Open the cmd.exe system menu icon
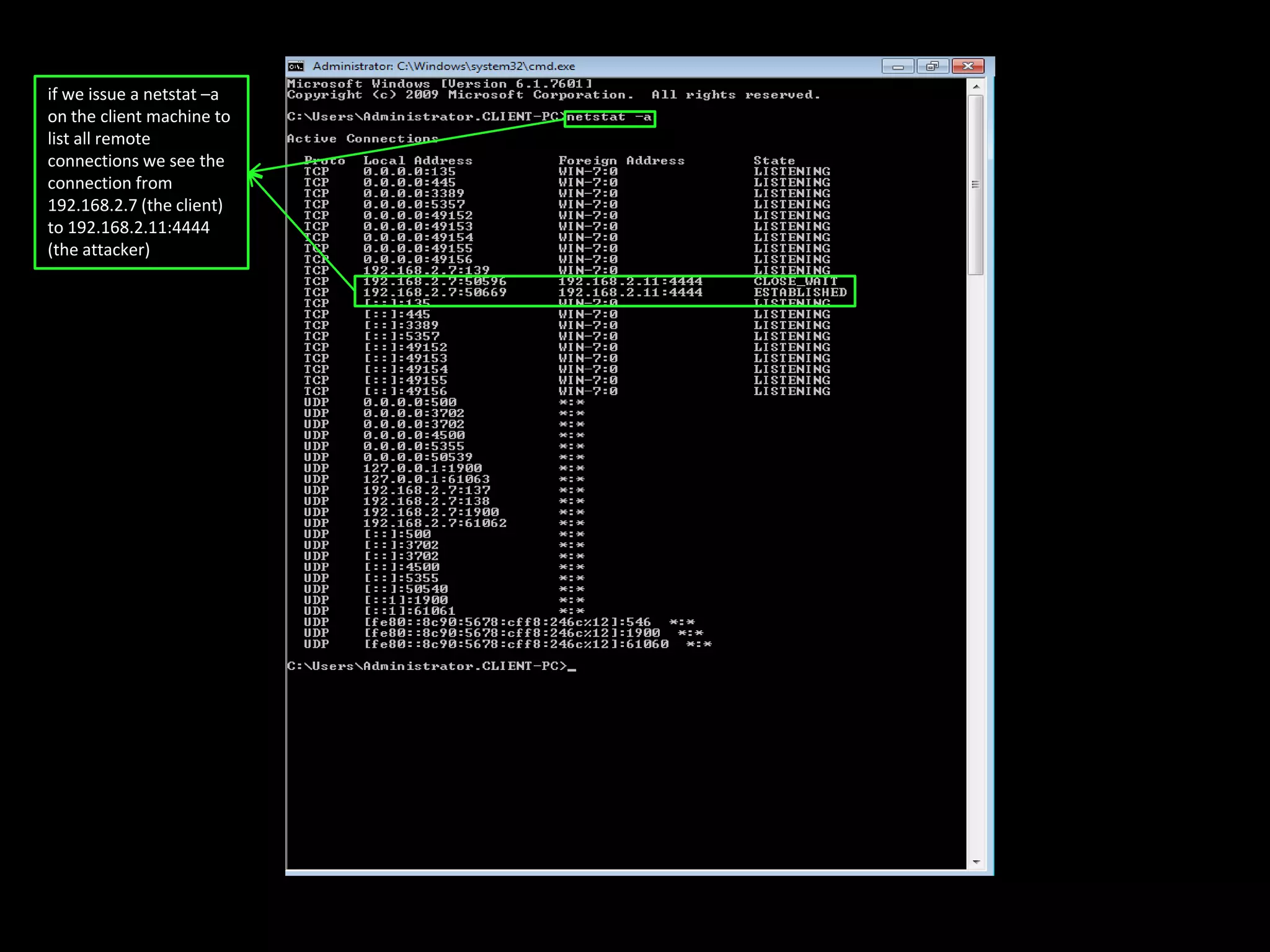1270x952 pixels. tap(296, 66)
